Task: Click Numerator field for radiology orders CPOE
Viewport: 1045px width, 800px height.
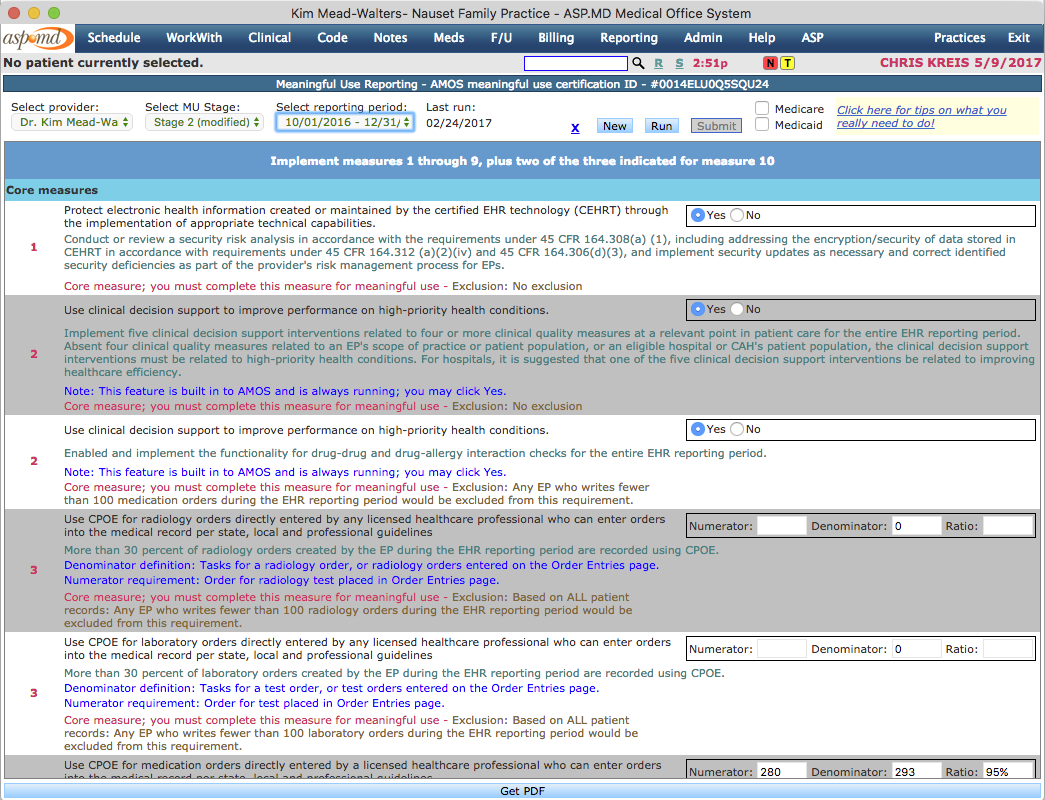Action: (x=782, y=526)
